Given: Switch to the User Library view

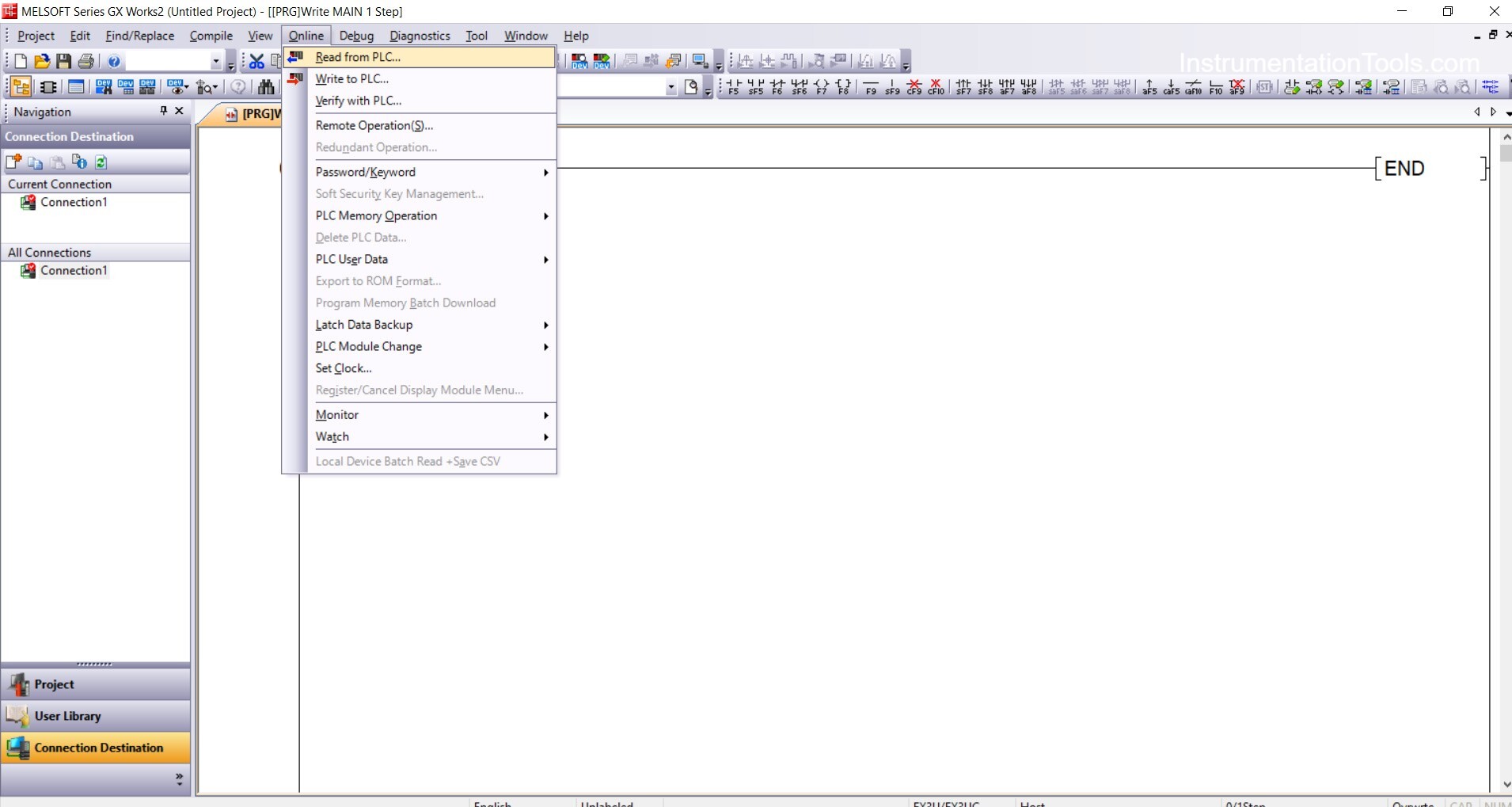Looking at the screenshot, I should coord(96,716).
